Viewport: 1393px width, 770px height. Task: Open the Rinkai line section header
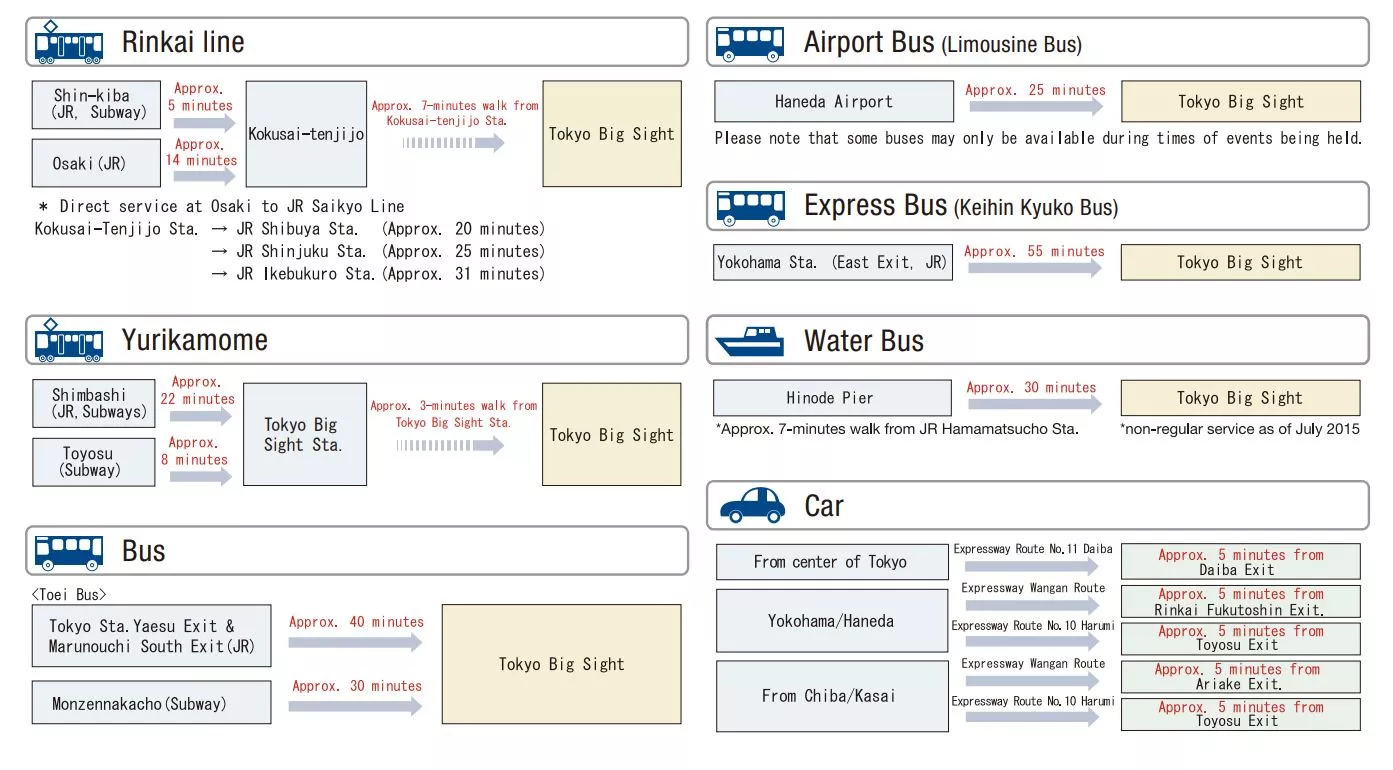[x=357, y=42]
